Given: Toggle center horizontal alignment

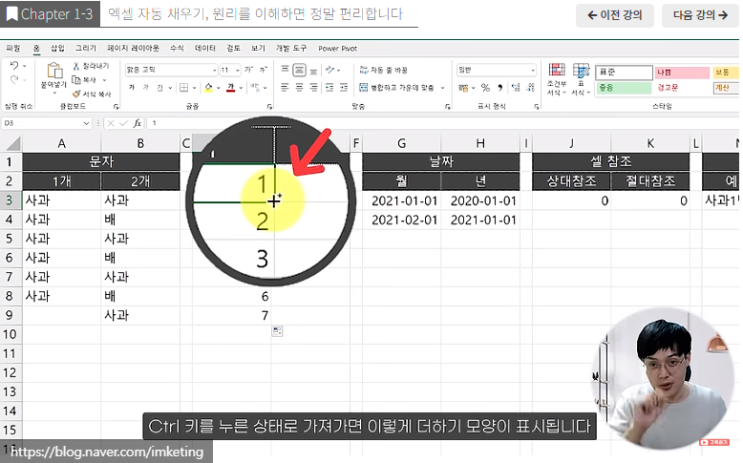Looking at the screenshot, I should point(299,88).
